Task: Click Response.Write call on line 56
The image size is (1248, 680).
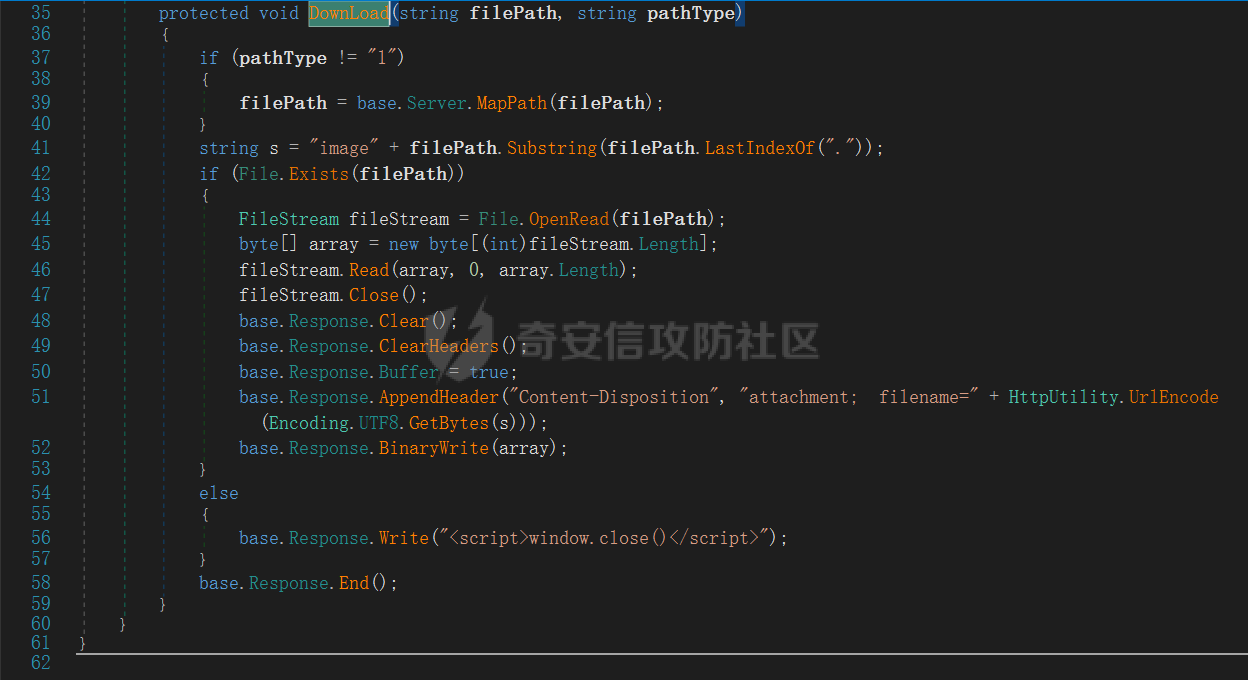Action: [x=404, y=538]
